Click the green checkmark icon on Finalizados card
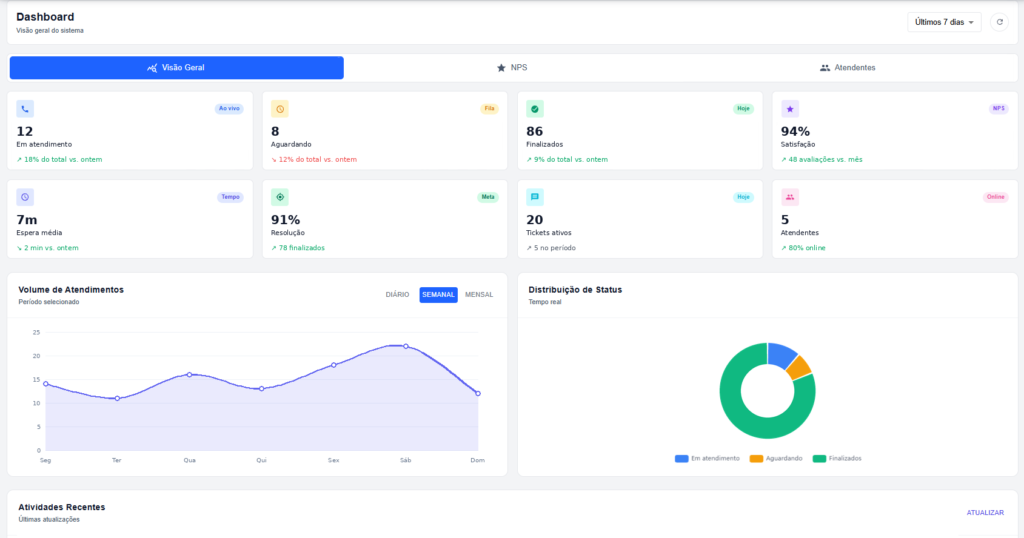Screen dimensions: 1024x538 tap(535, 109)
